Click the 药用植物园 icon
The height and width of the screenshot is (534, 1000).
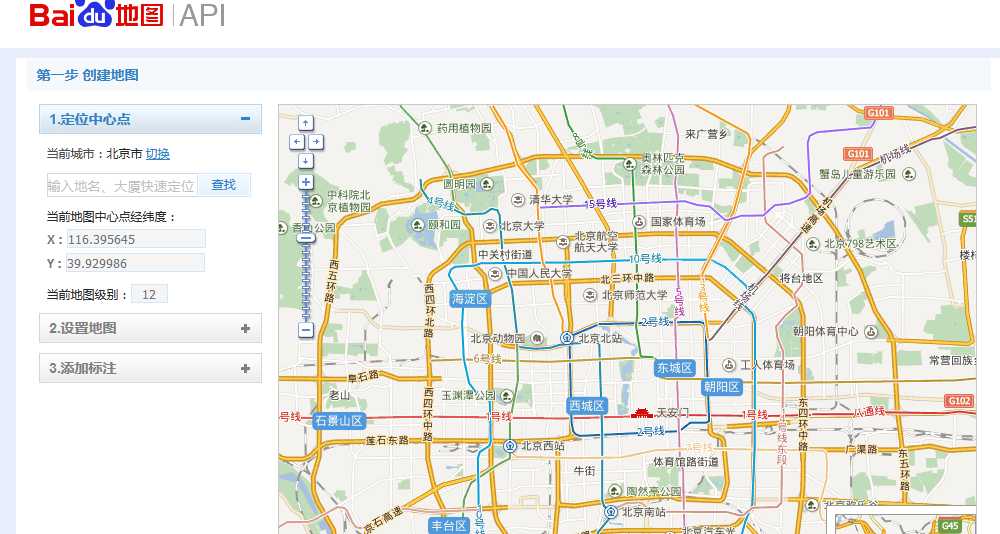425,128
